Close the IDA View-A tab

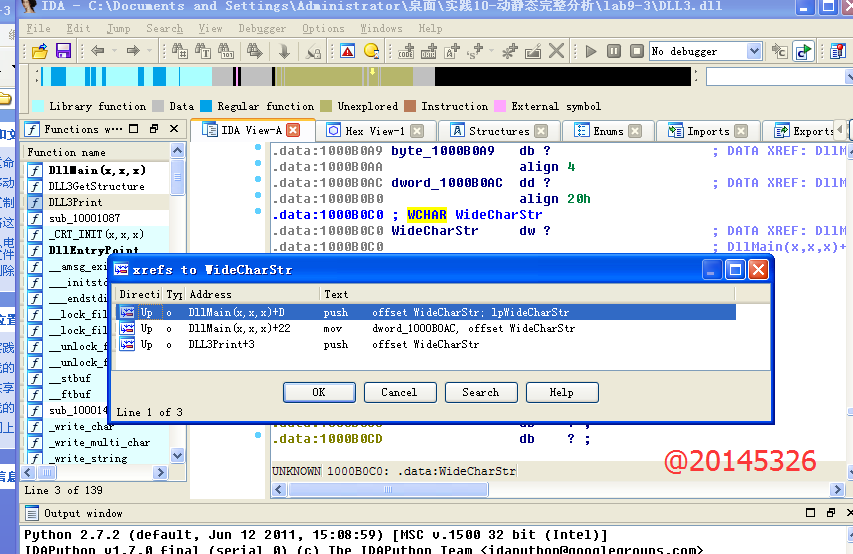[293, 130]
